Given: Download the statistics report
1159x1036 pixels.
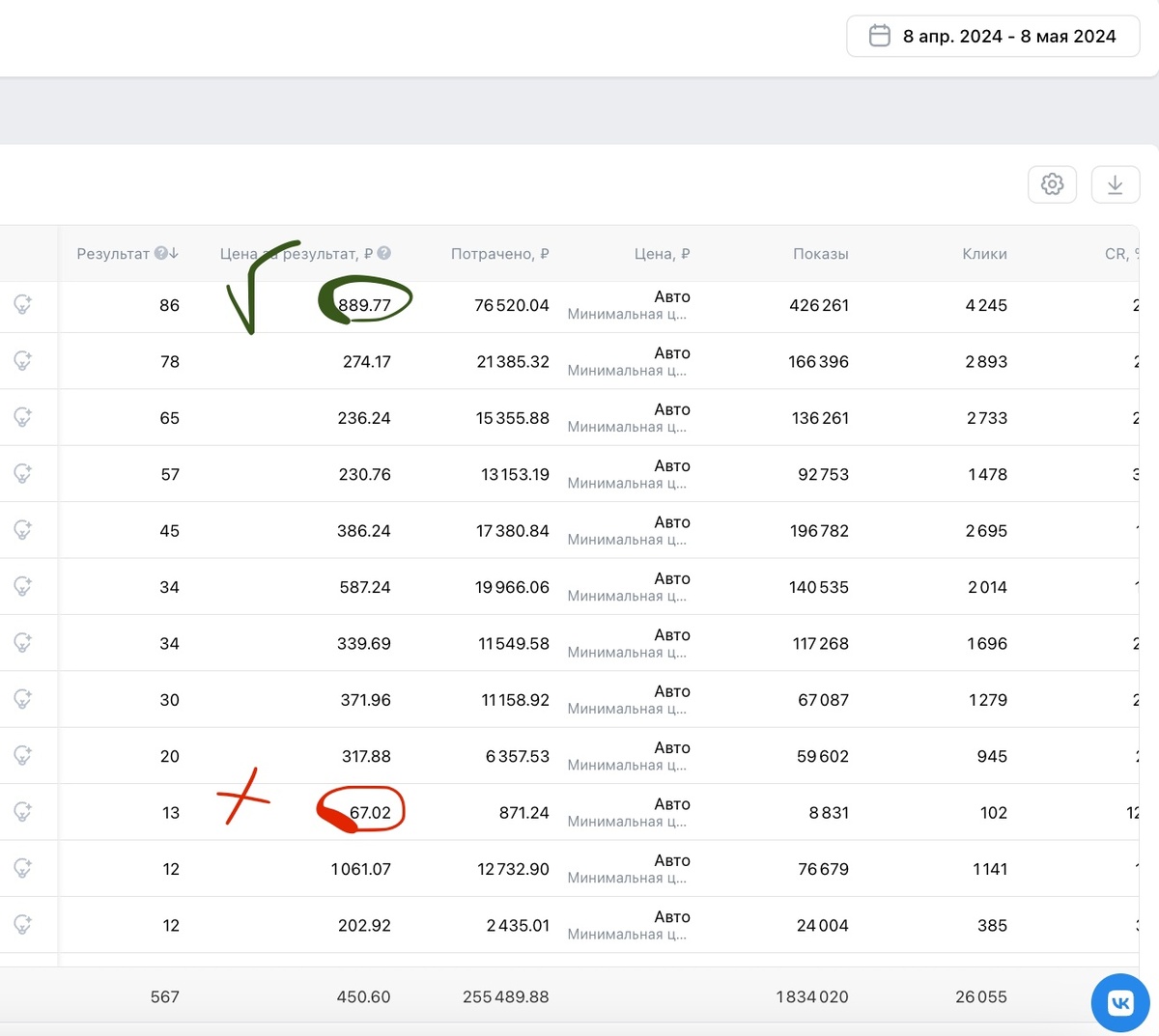Looking at the screenshot, I should [1115, 184].
